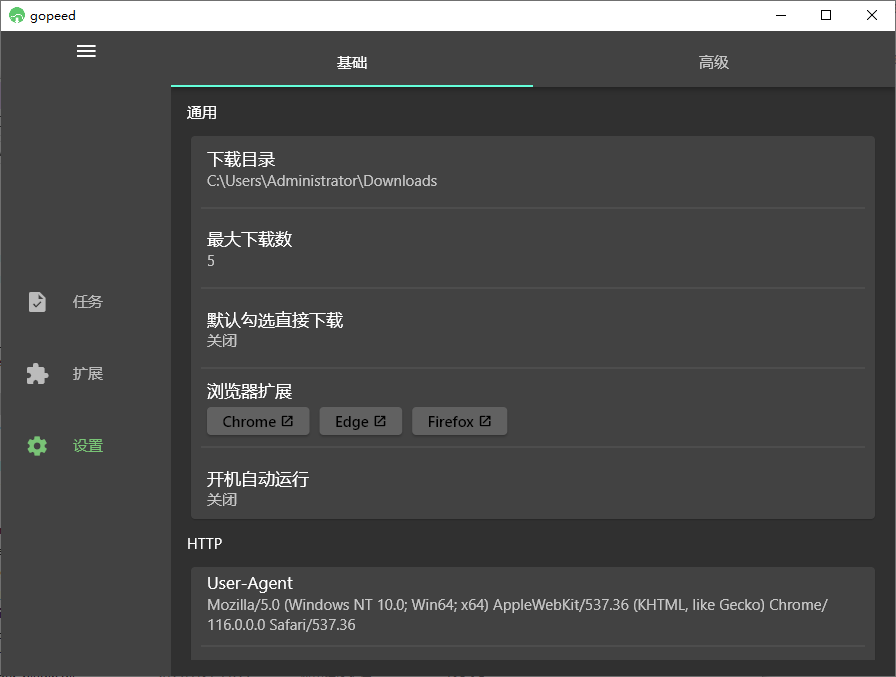Screen dimensions: 896x677
Task: Minimize the Gopeed window
Action: coord(780,15)
